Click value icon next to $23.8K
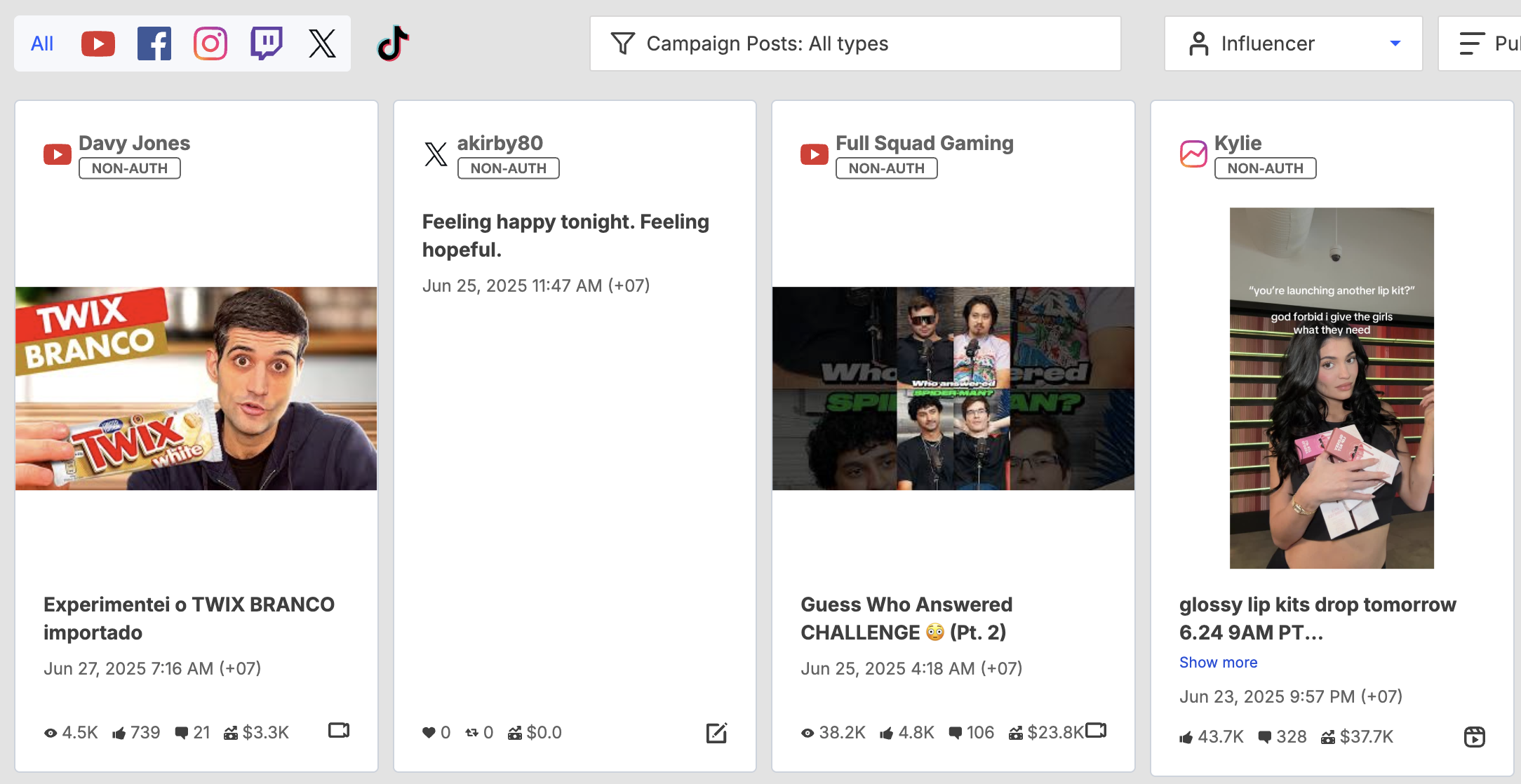 coord(1016,734)
